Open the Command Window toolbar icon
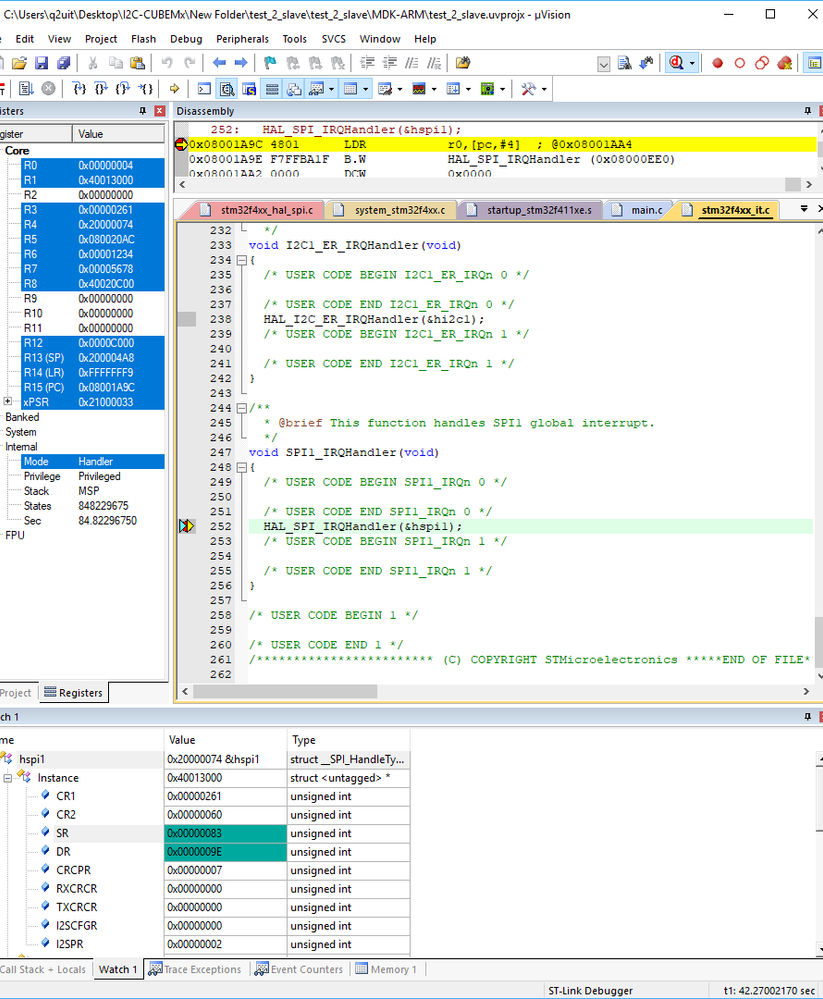The width and height of the screenshot is (823, 999). click(204, 89)
